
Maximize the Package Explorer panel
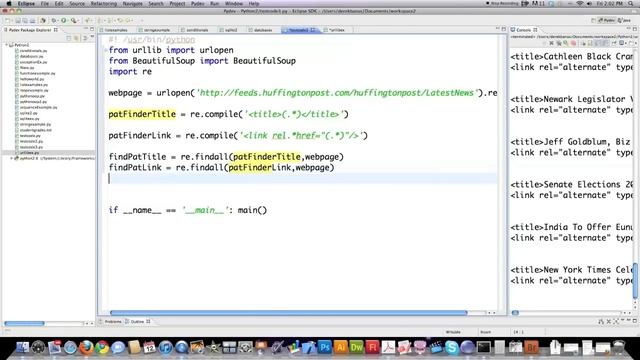coord(92,29)
